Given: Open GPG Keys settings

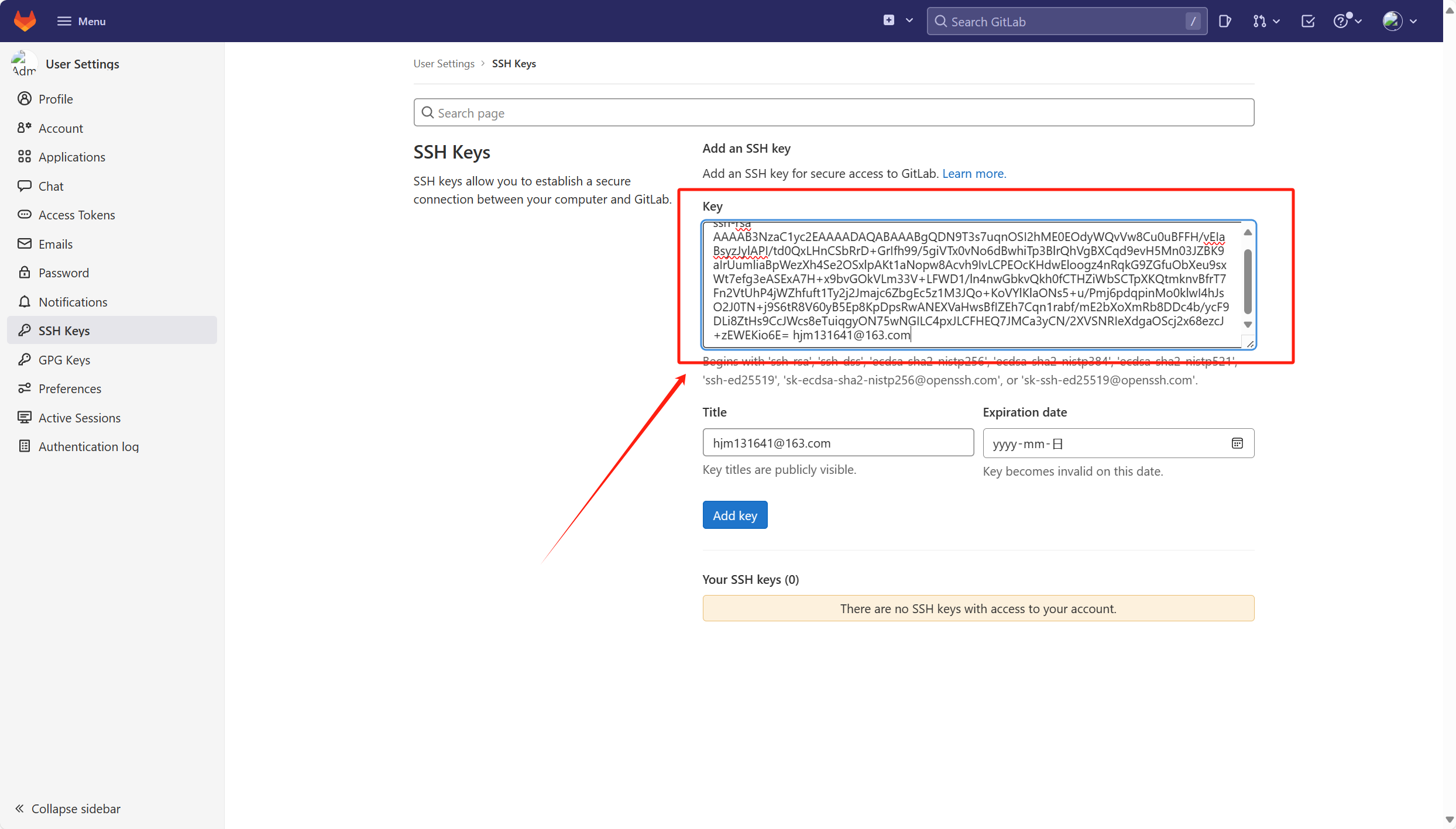Looking at the screenshot, I should (x=64, y=360).
